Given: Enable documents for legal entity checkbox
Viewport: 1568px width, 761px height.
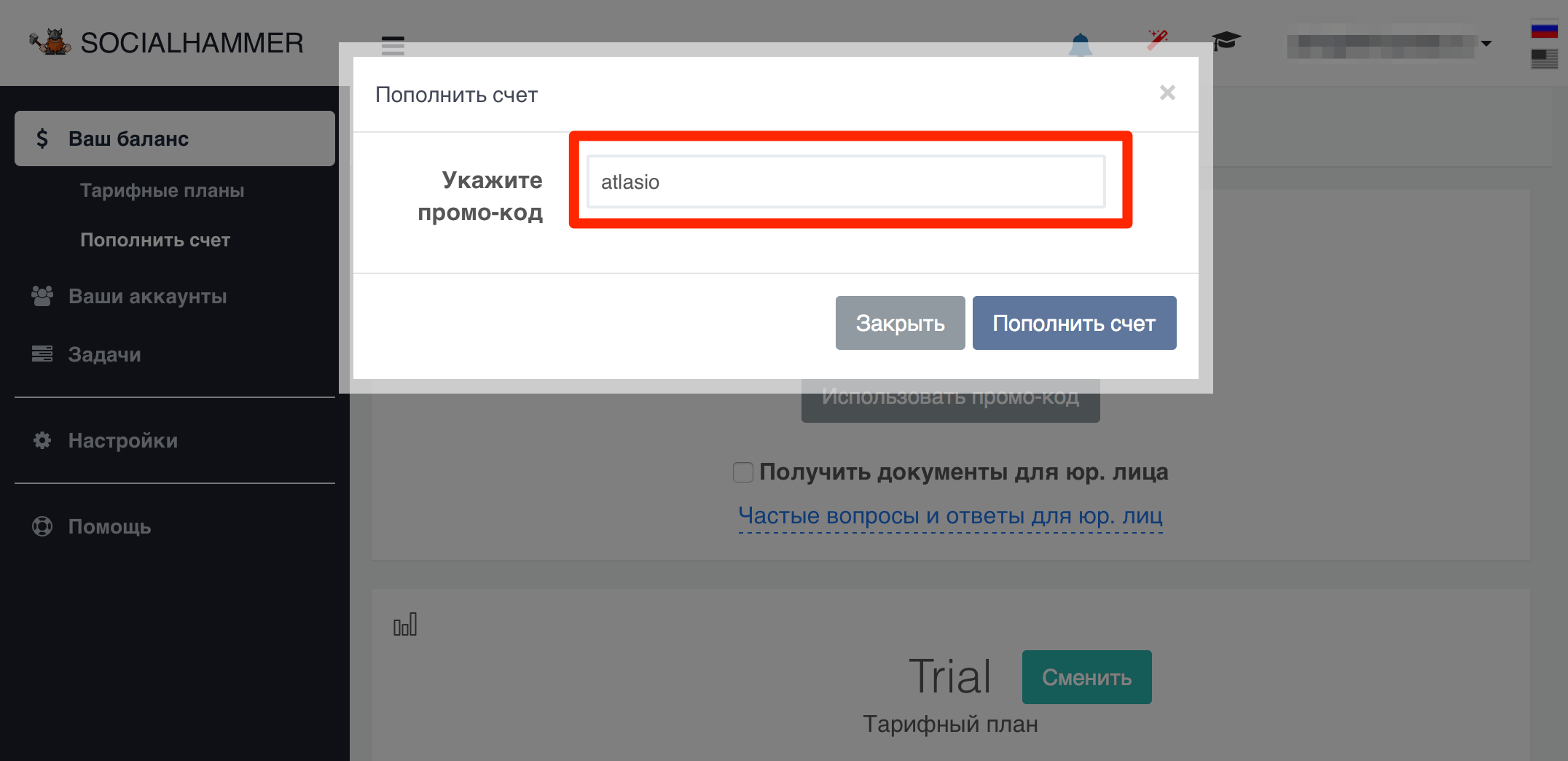Looking at the screenshot, I should (743, 472).
